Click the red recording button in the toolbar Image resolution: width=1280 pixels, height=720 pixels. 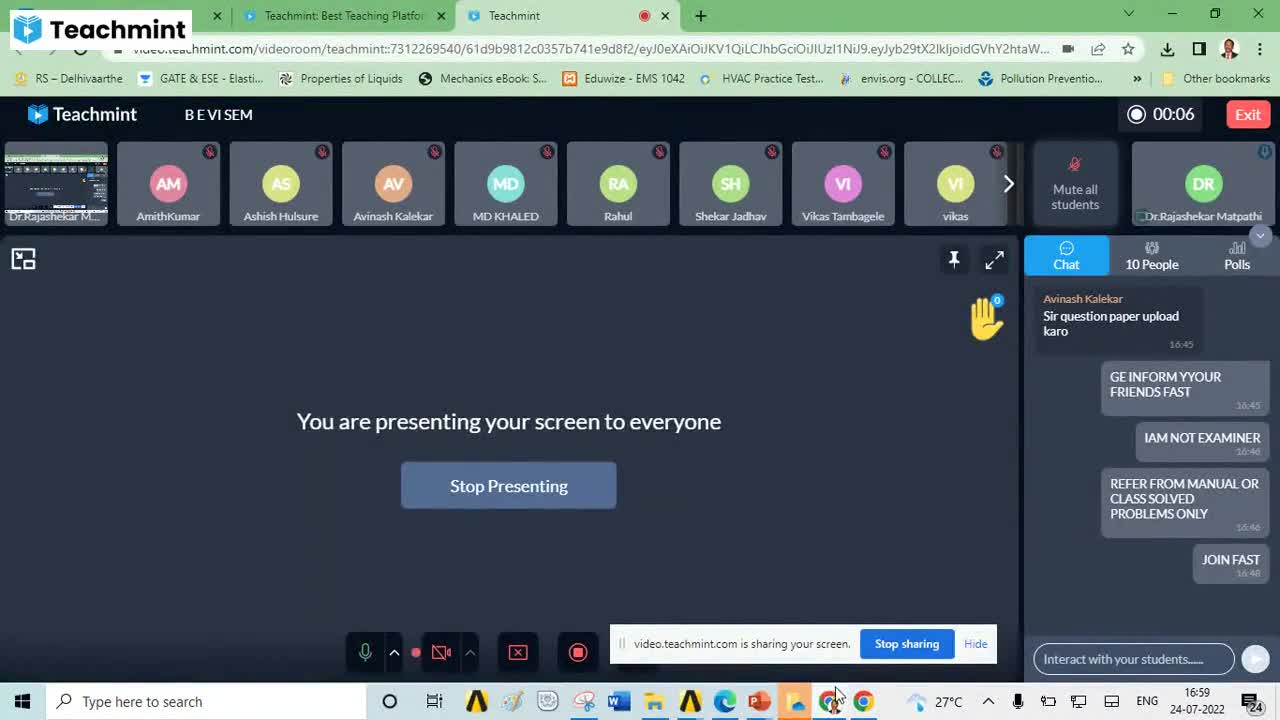(x=578, y=653)
